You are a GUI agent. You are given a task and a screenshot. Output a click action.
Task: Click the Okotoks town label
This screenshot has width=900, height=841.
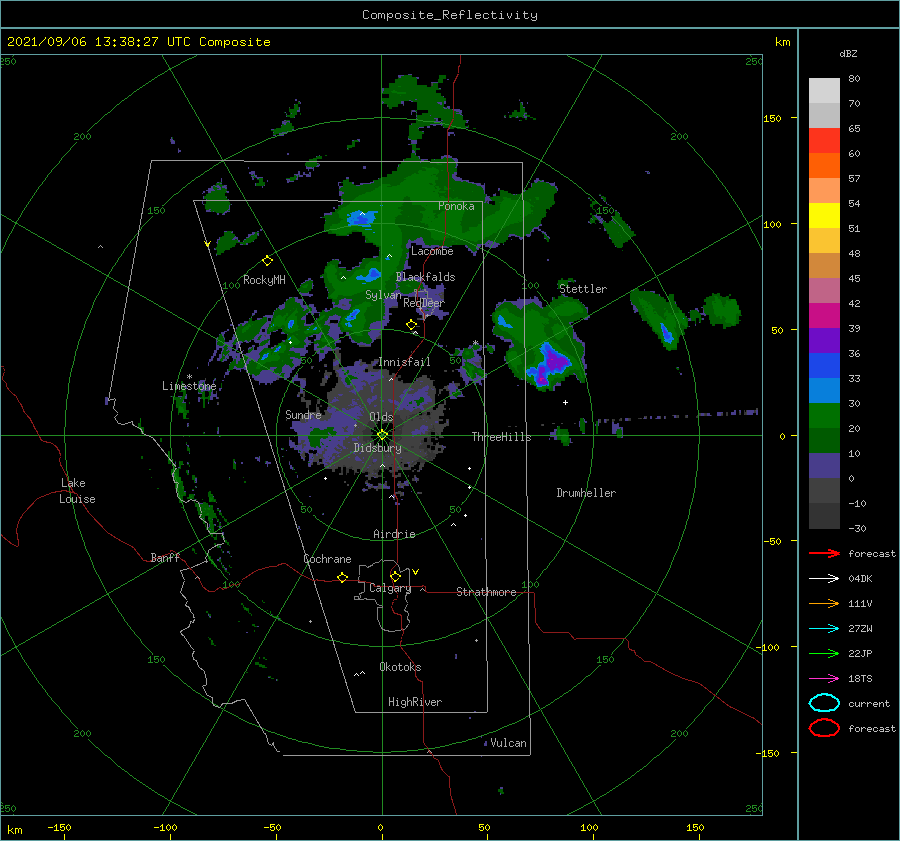400,667
